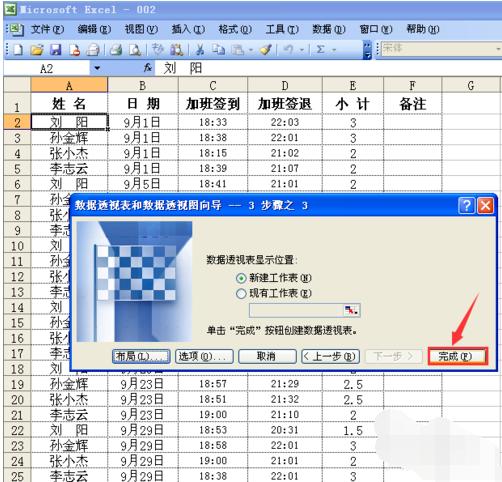This screenshot has height=482, width=502.
Task: Open the 格式 (Format) menu
Action: coord(235,30)
